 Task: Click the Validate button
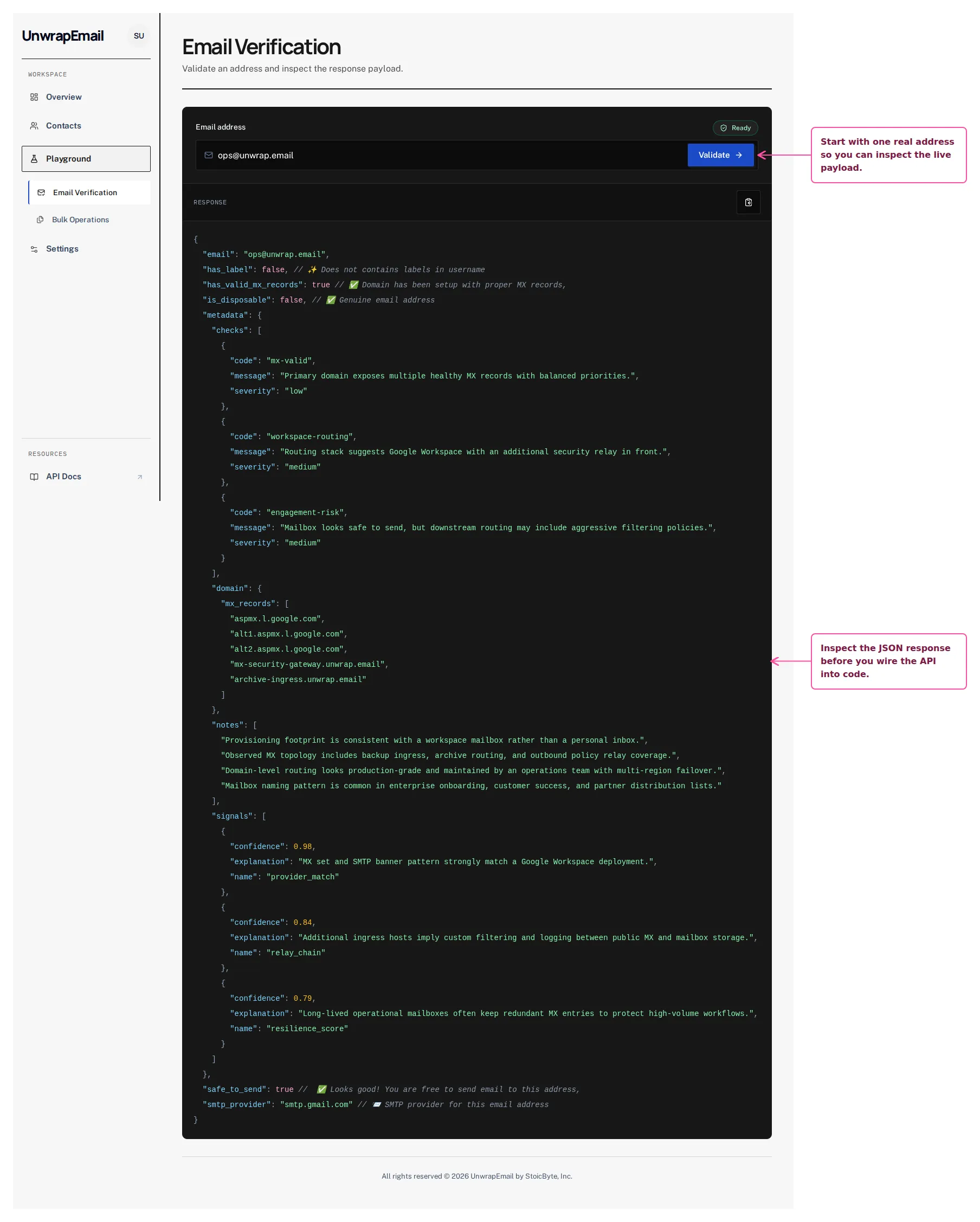click(720, 155)
